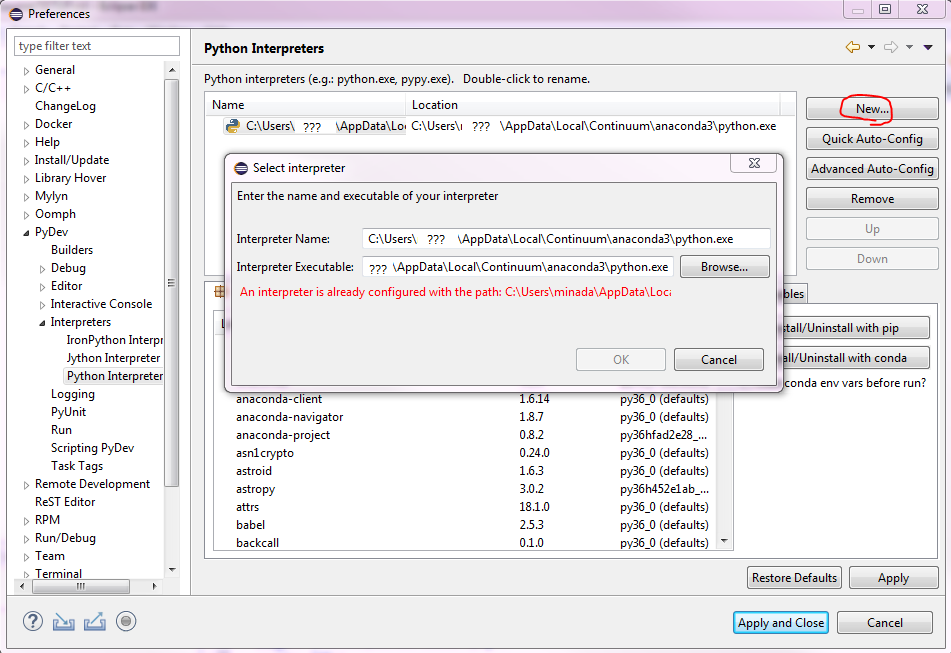Select the Python icon in interpreter row
951x653 pixels.
[233, 126]
